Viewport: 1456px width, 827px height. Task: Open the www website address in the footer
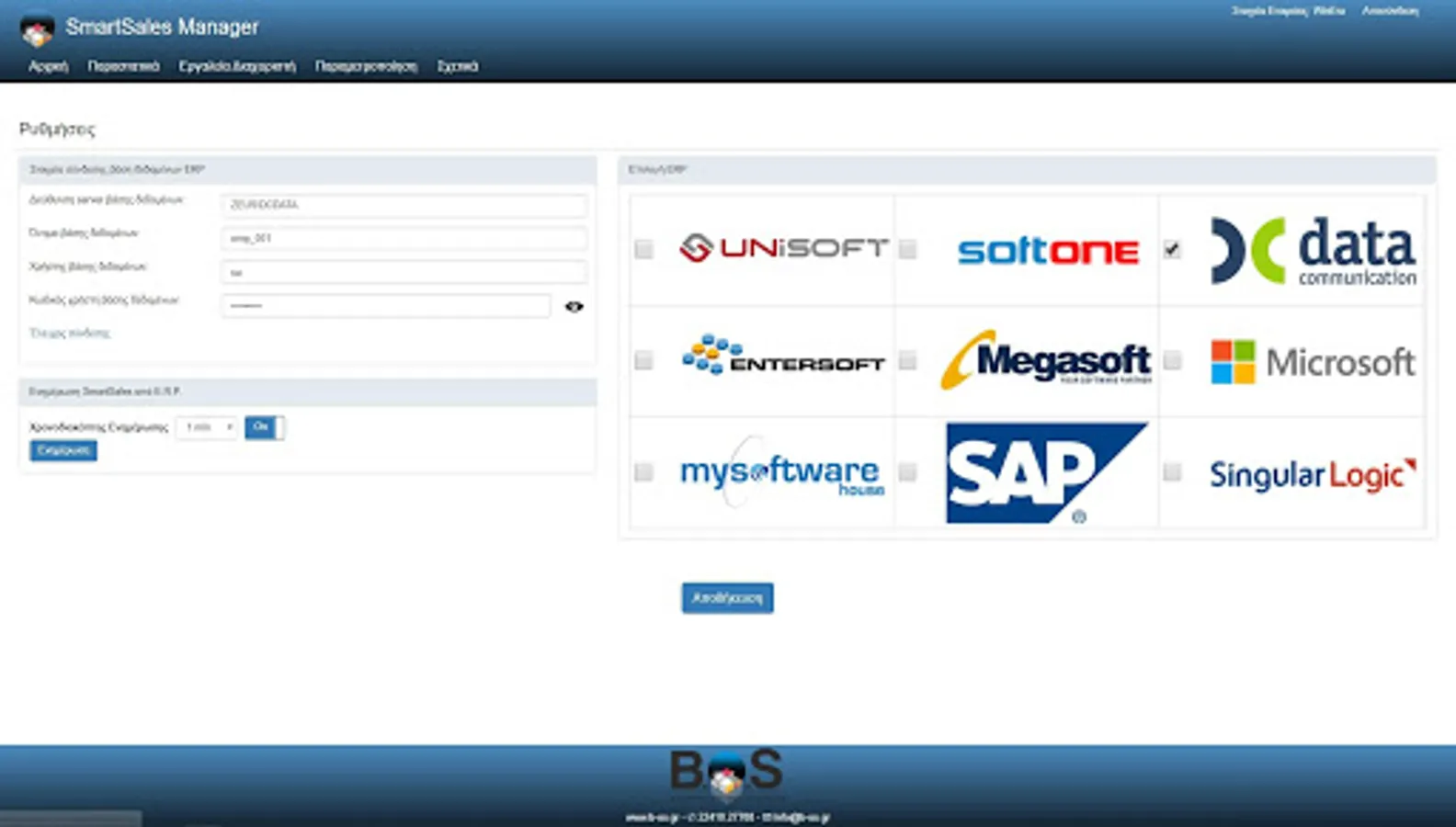pyautogui.click(x=654, y=817)
